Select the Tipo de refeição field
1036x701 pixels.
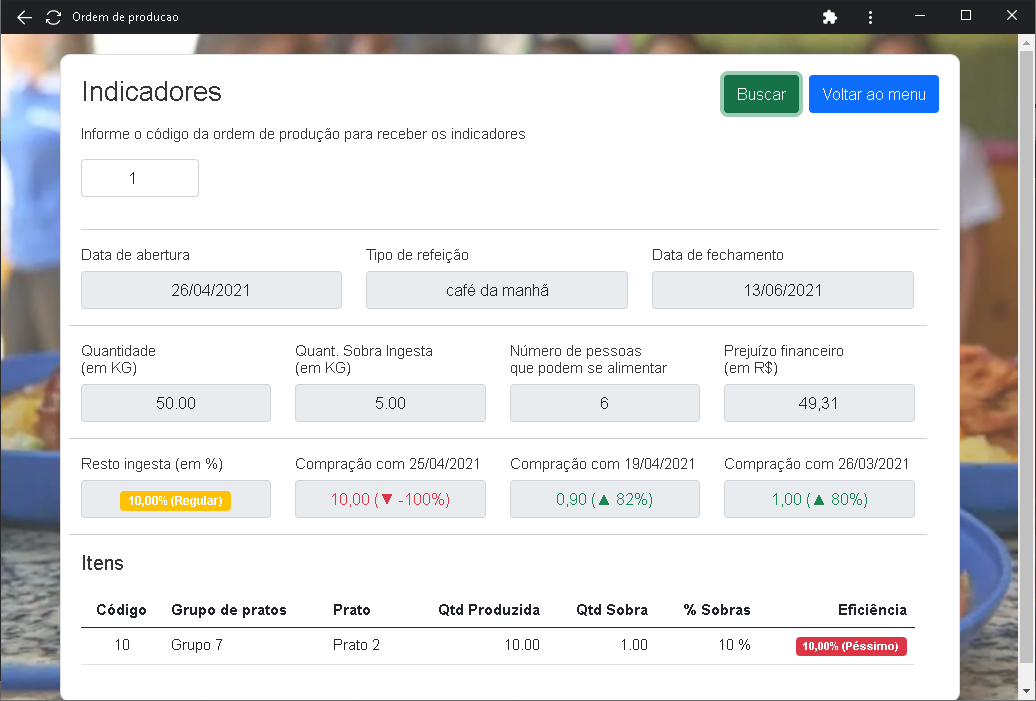[x=496, y=290]
